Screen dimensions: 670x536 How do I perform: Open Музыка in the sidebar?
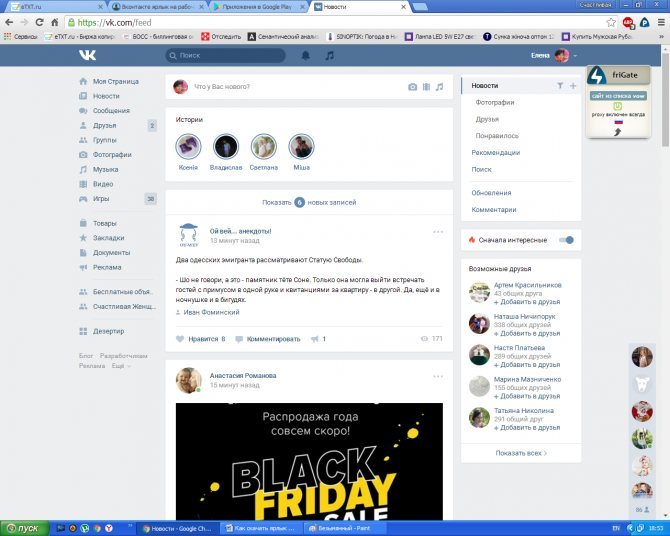coord(105,169)
